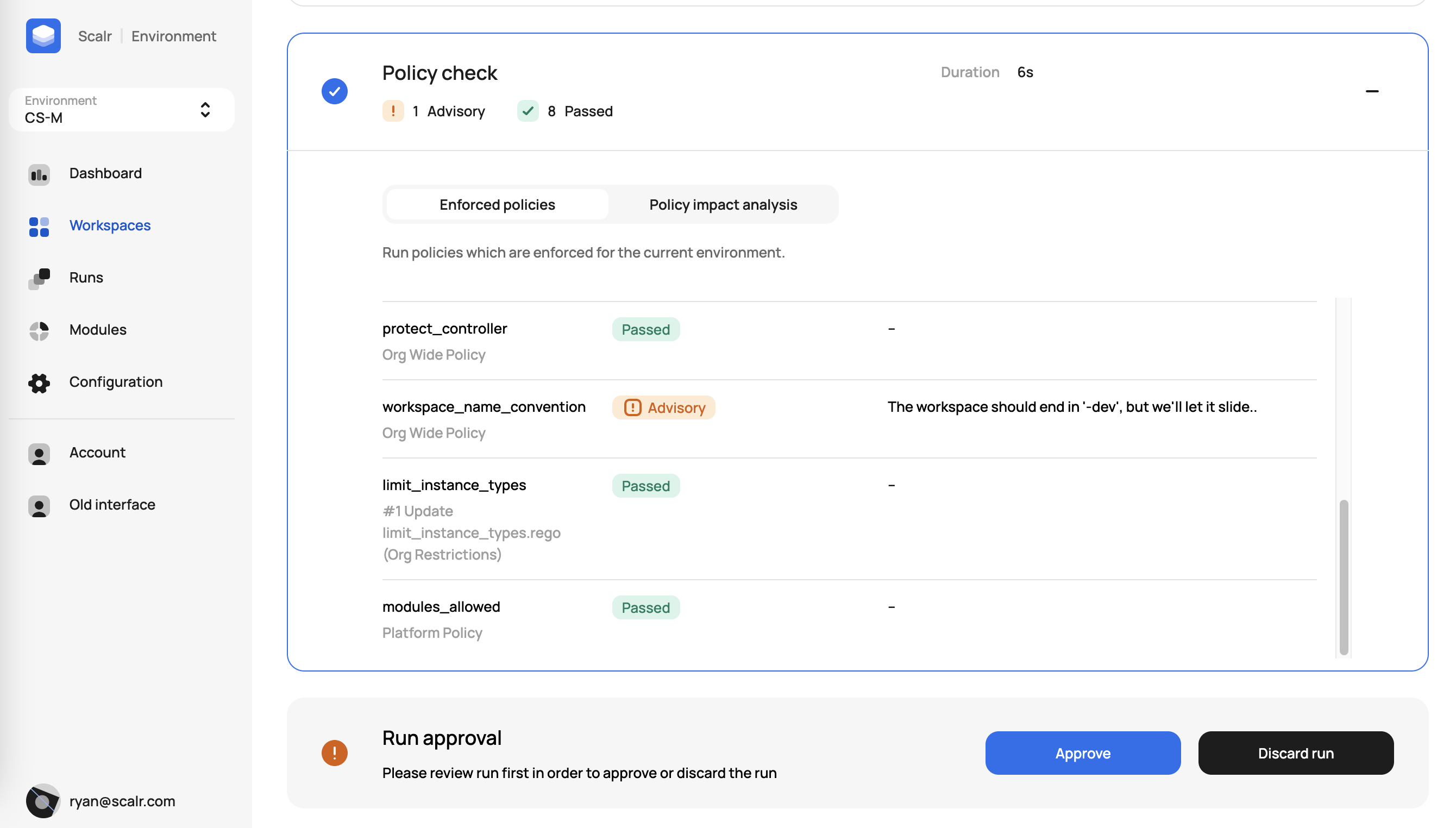Click the Workspaces grid icon
The width and height of the screenshot is (1456, 828).
pos(39,227)
